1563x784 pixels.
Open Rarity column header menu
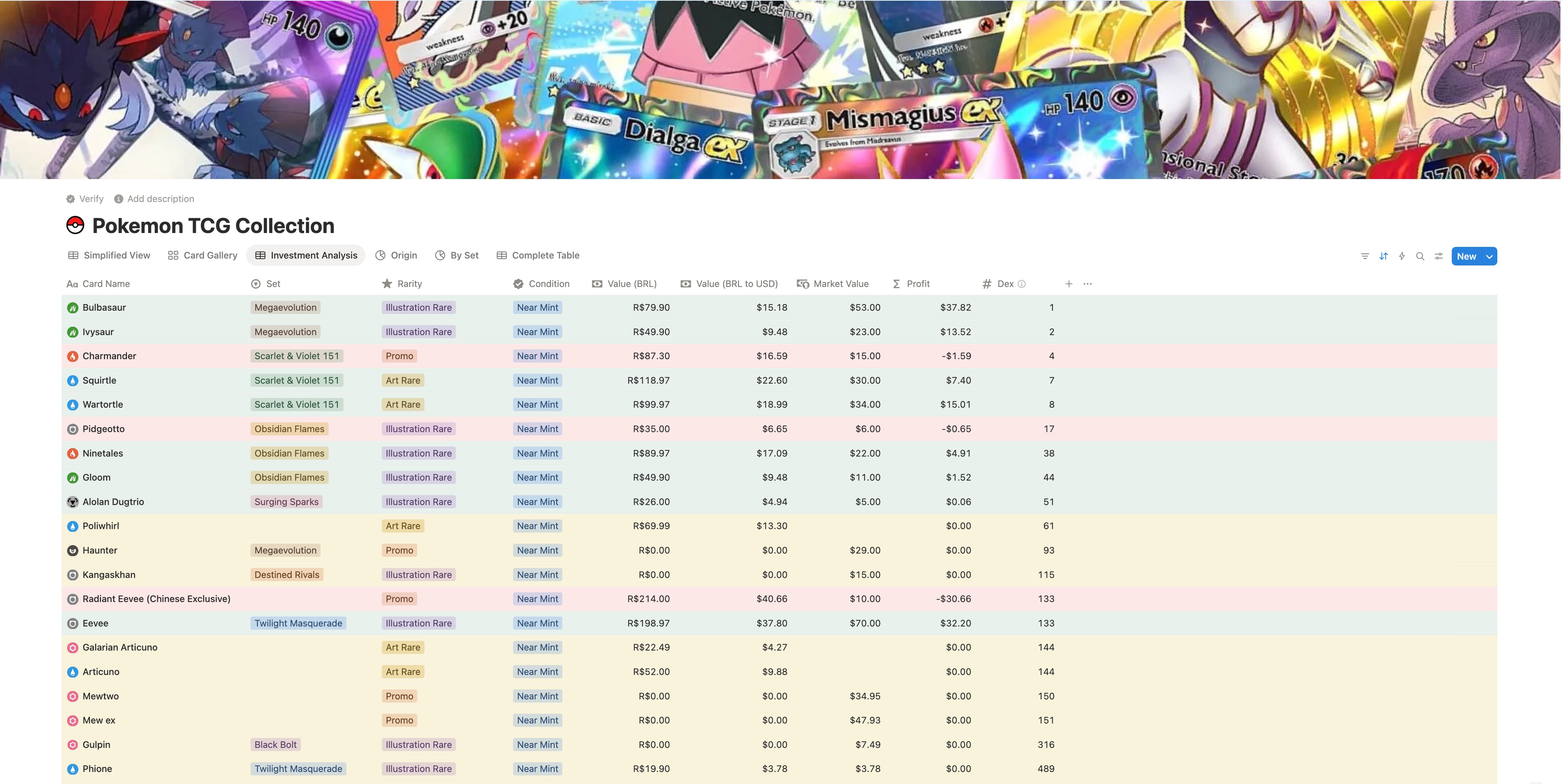coord(402,283)
